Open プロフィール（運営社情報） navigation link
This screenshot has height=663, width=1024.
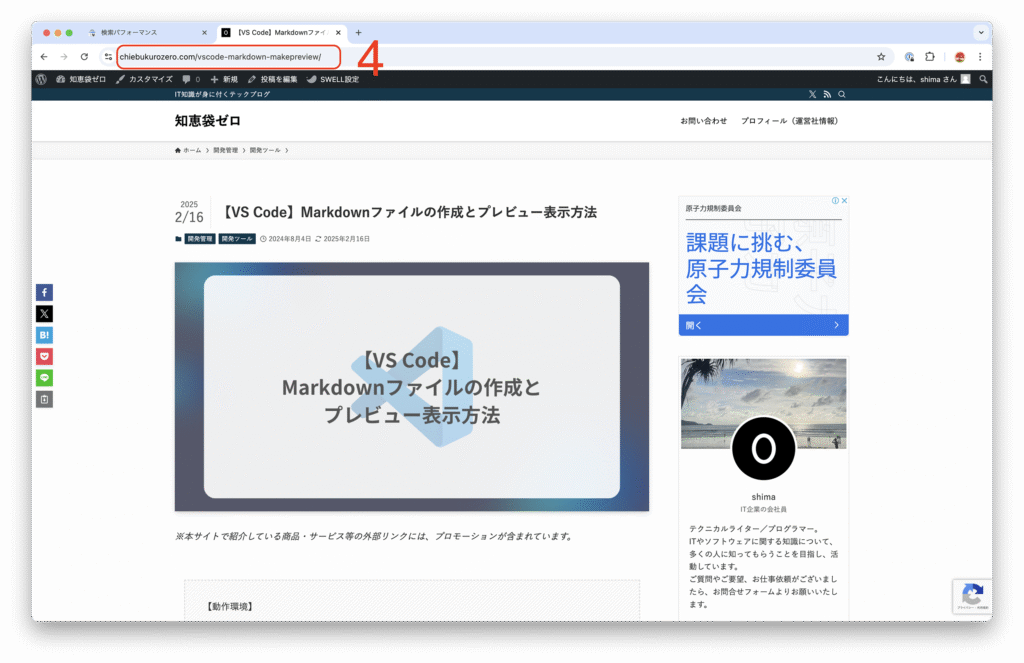click(x=790, y=121)
